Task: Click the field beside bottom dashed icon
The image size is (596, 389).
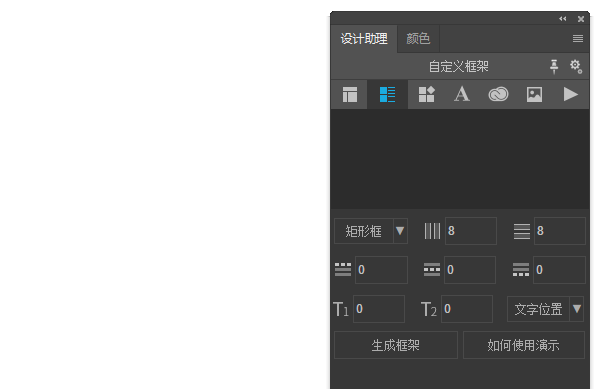Action: click(x=559, y=270)
